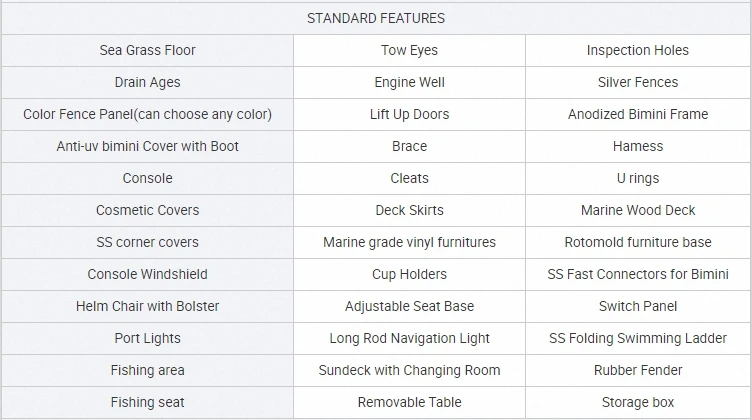Select Long Rod Navigation Light cell

point(409,338)
